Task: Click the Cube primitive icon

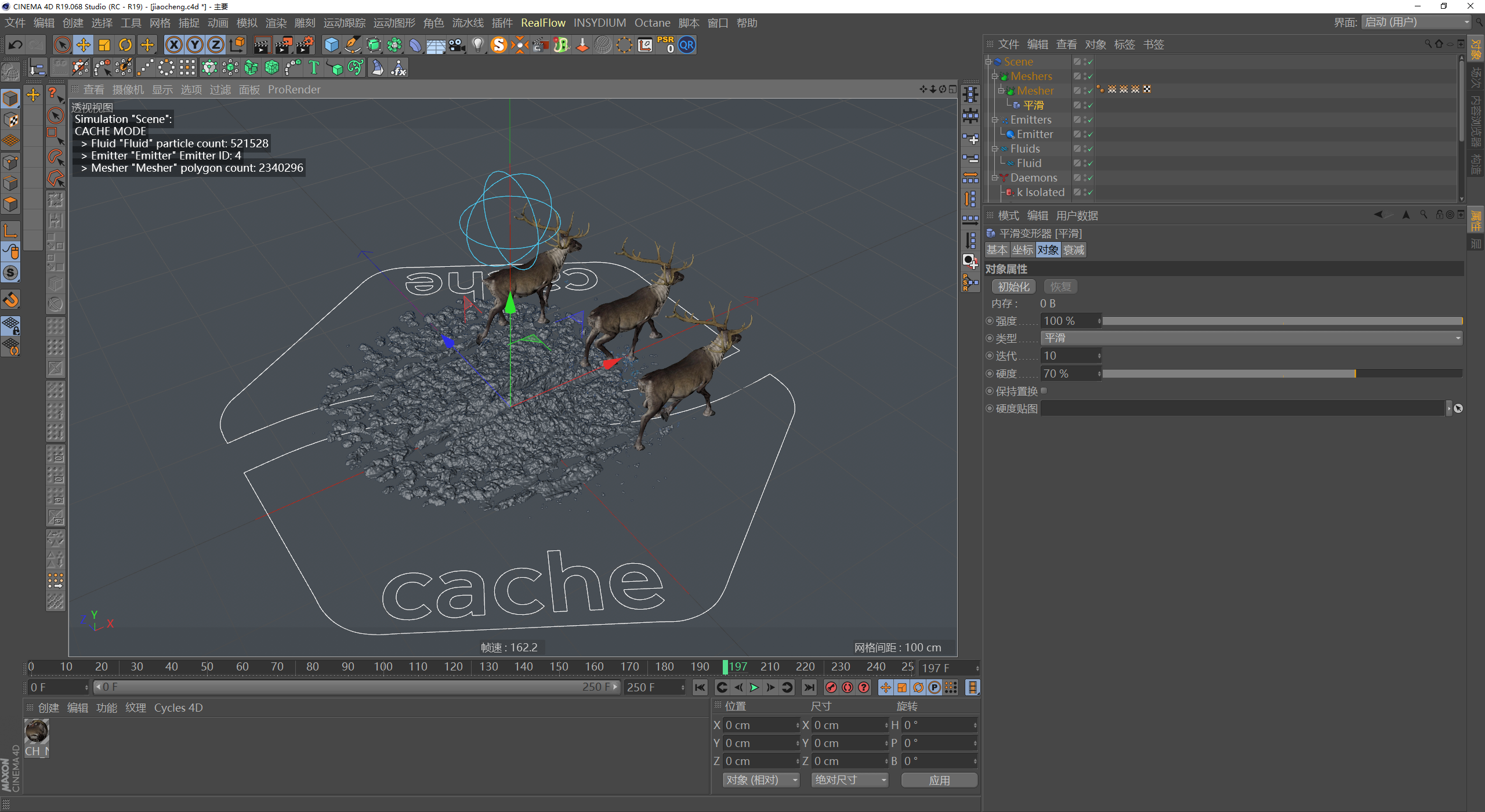Action: pyautogui.click(x=331, y=45)
